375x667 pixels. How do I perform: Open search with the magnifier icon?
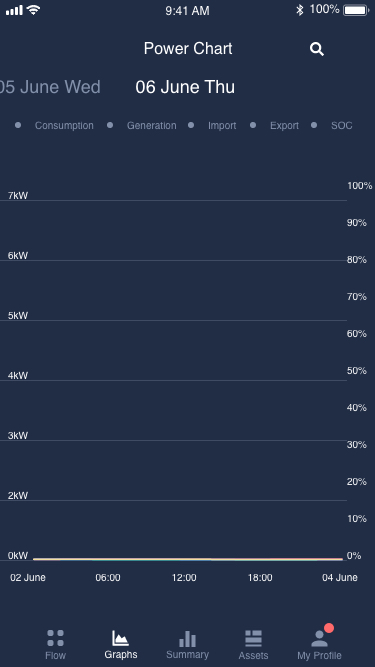[317, 49]
